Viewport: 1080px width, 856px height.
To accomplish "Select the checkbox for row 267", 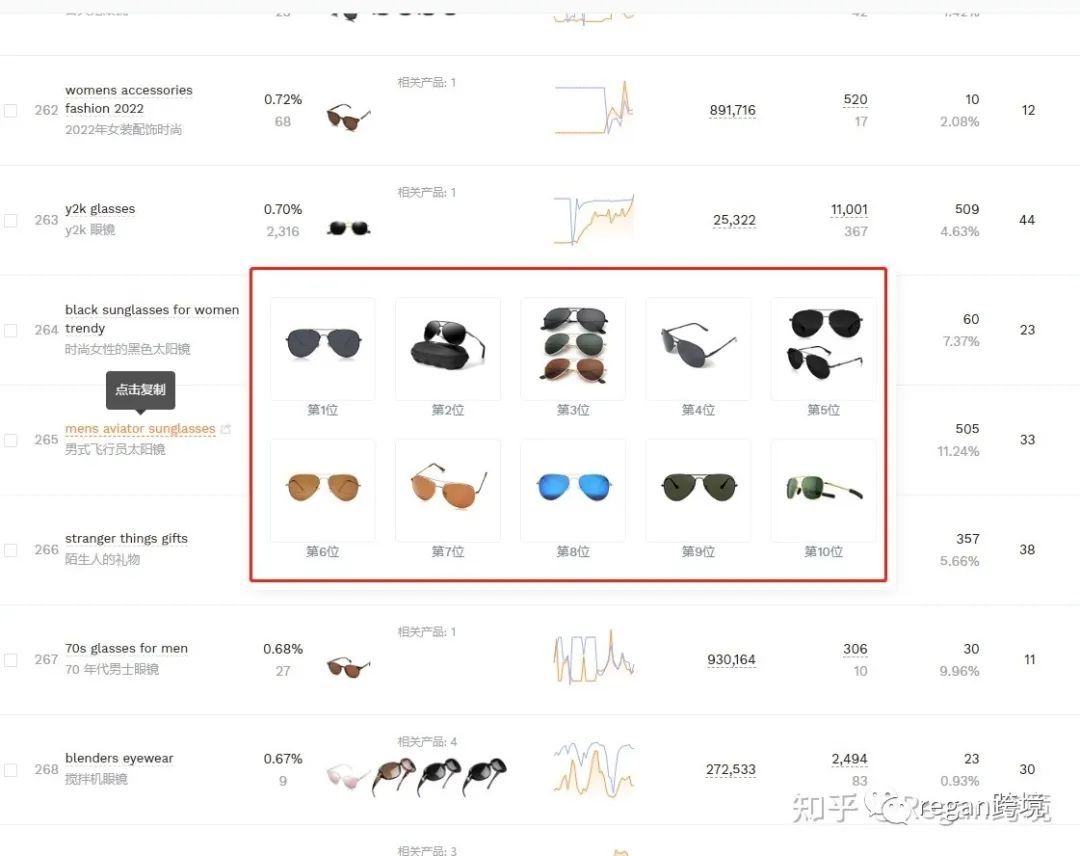I will [x=11, y=660].
